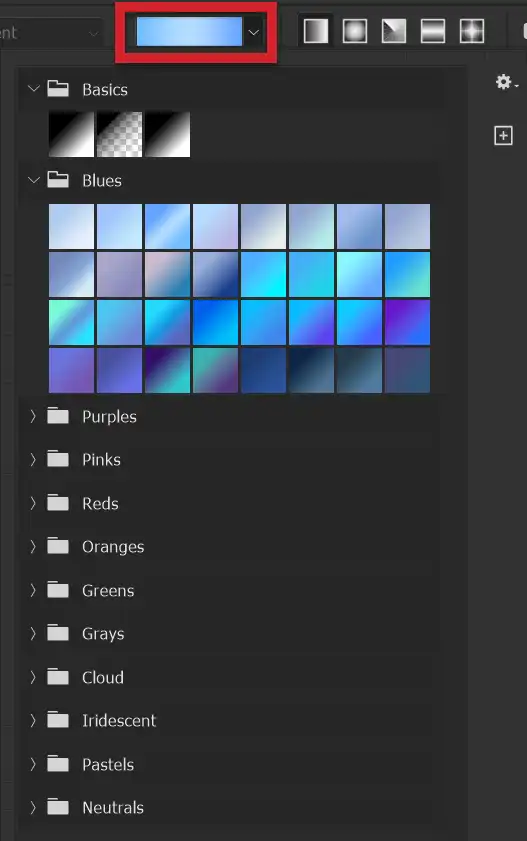
Task: Click the Purples folder icon
Action: click(x=58, y=416)
